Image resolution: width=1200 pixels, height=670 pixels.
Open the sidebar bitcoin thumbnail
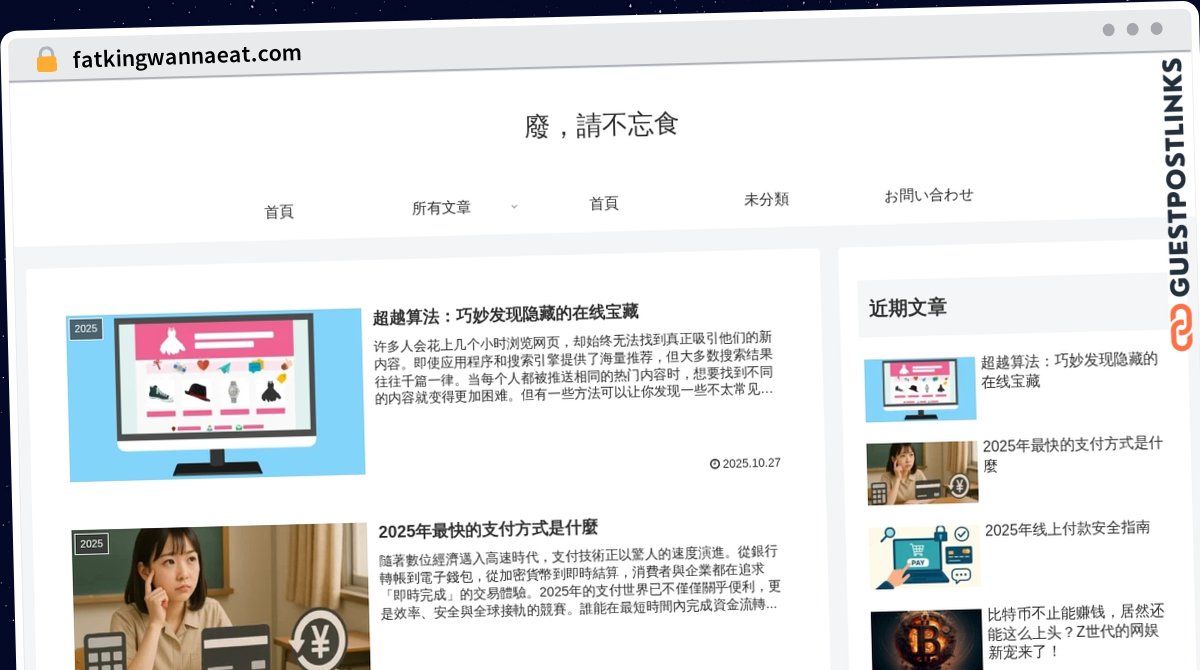click(x=927, y=640)
